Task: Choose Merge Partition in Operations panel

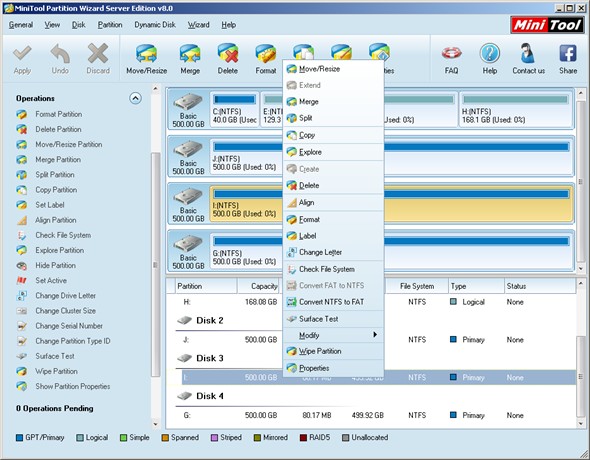Action: click(x=58, y=159)
